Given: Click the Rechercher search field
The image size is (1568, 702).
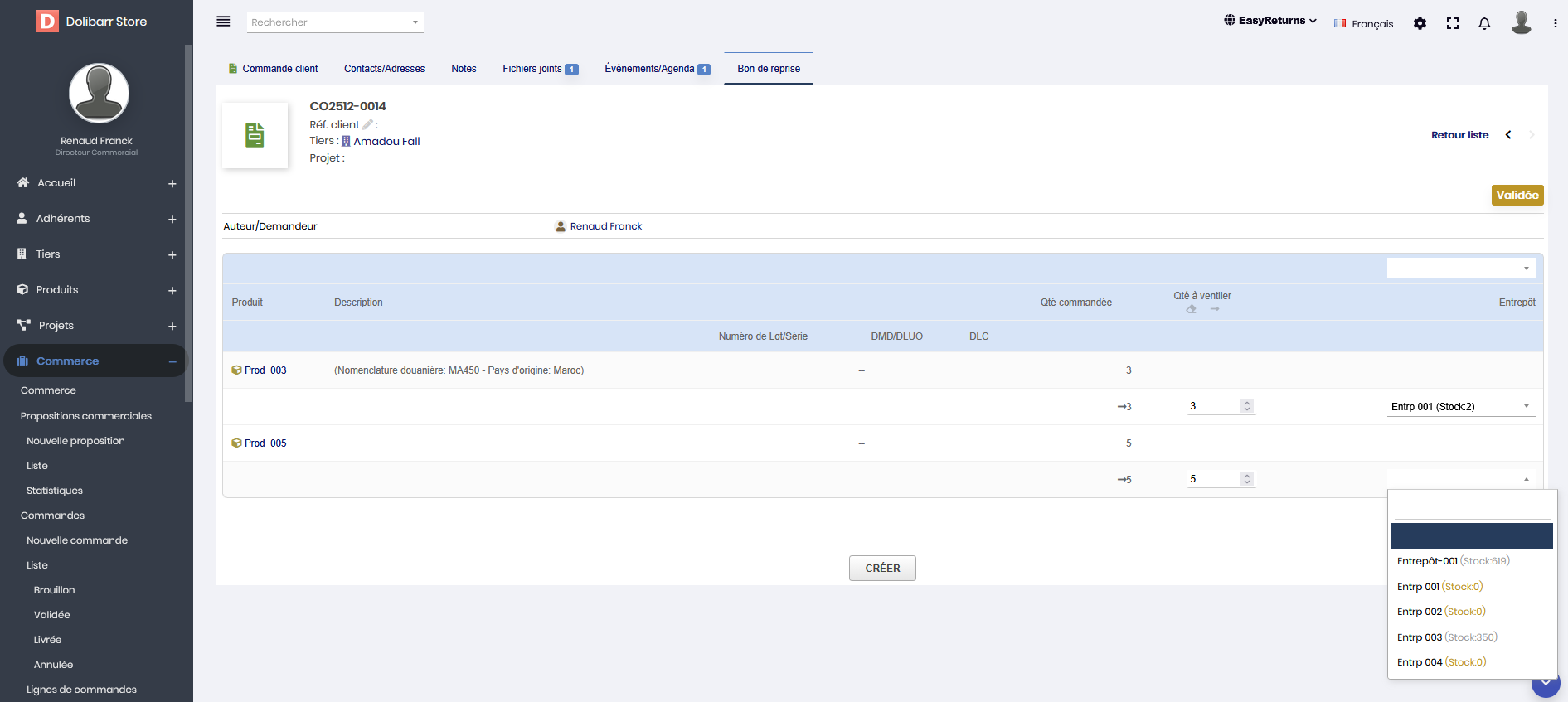Looking at the screenshot, I should [x=334, y=22].
